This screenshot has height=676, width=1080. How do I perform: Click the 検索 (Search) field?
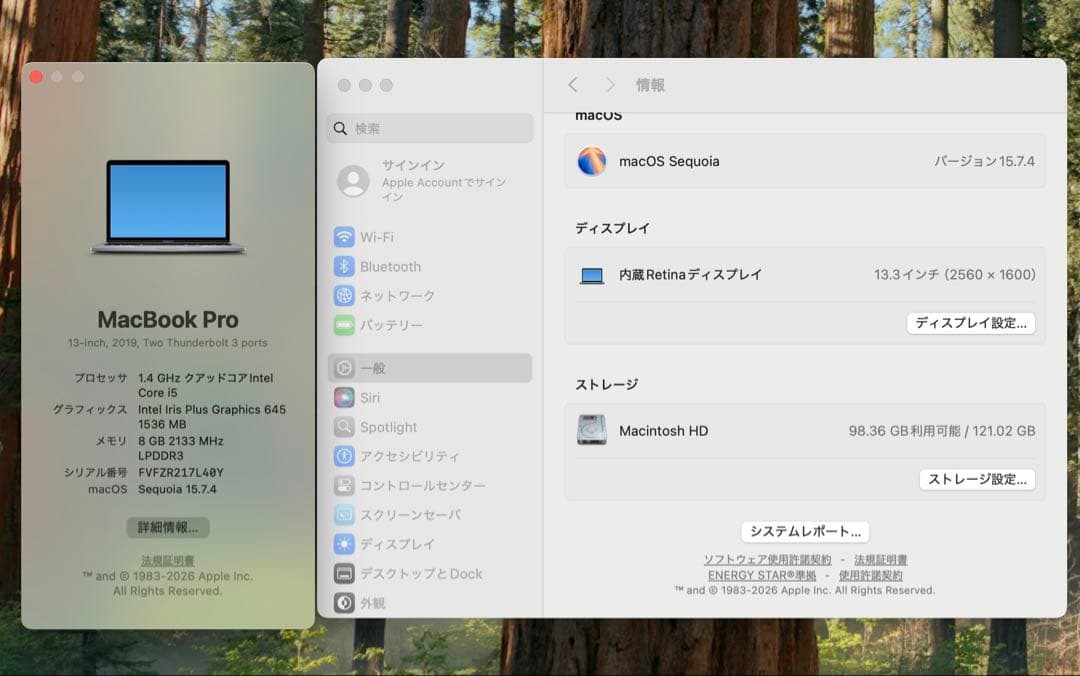tap(430, 128)
